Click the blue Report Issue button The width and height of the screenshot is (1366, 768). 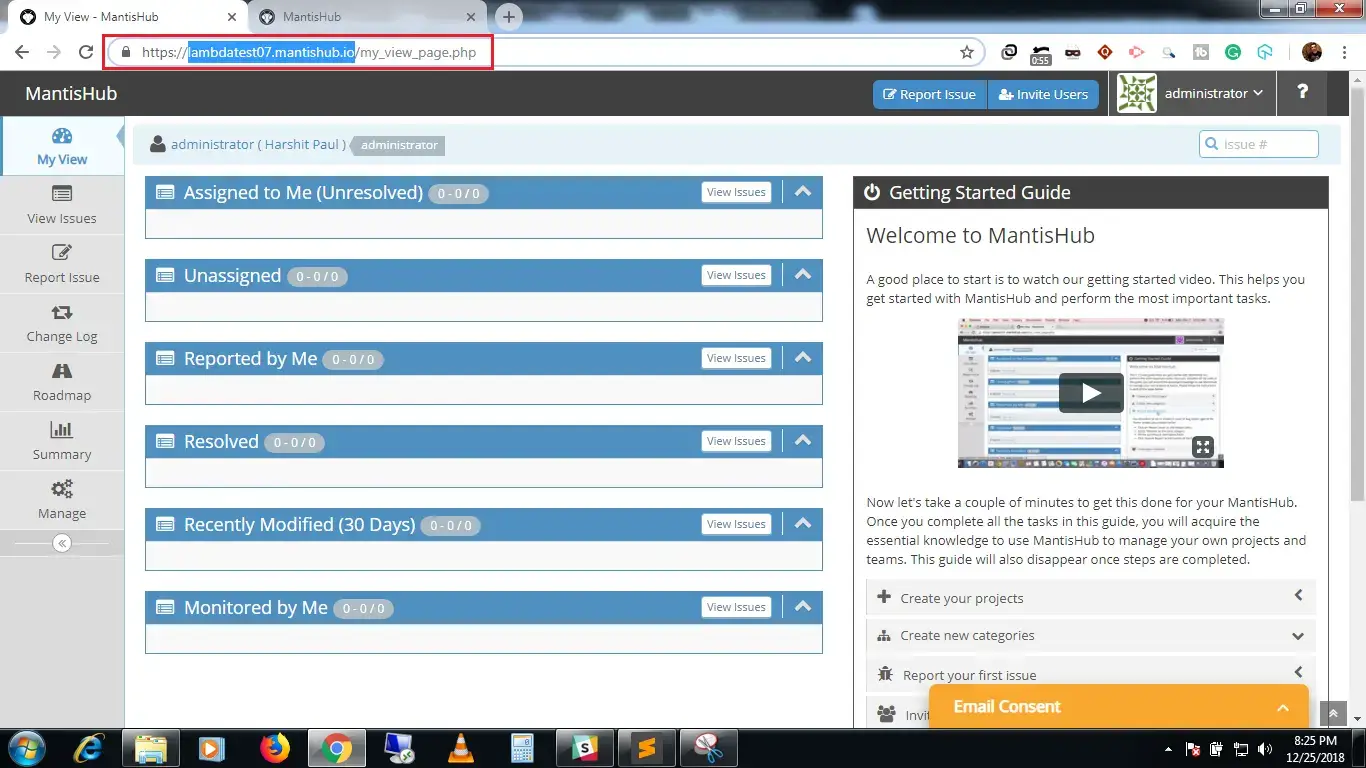930,94
